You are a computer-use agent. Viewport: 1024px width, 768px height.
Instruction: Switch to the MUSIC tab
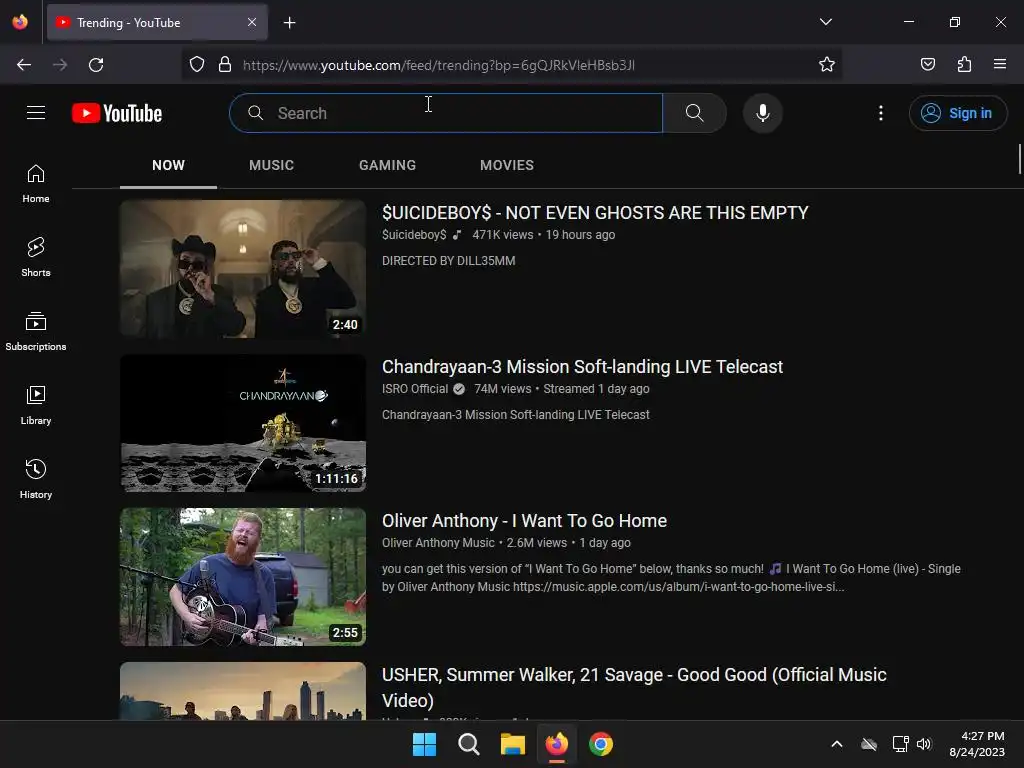pyautogui.click(x=271, y=165)
